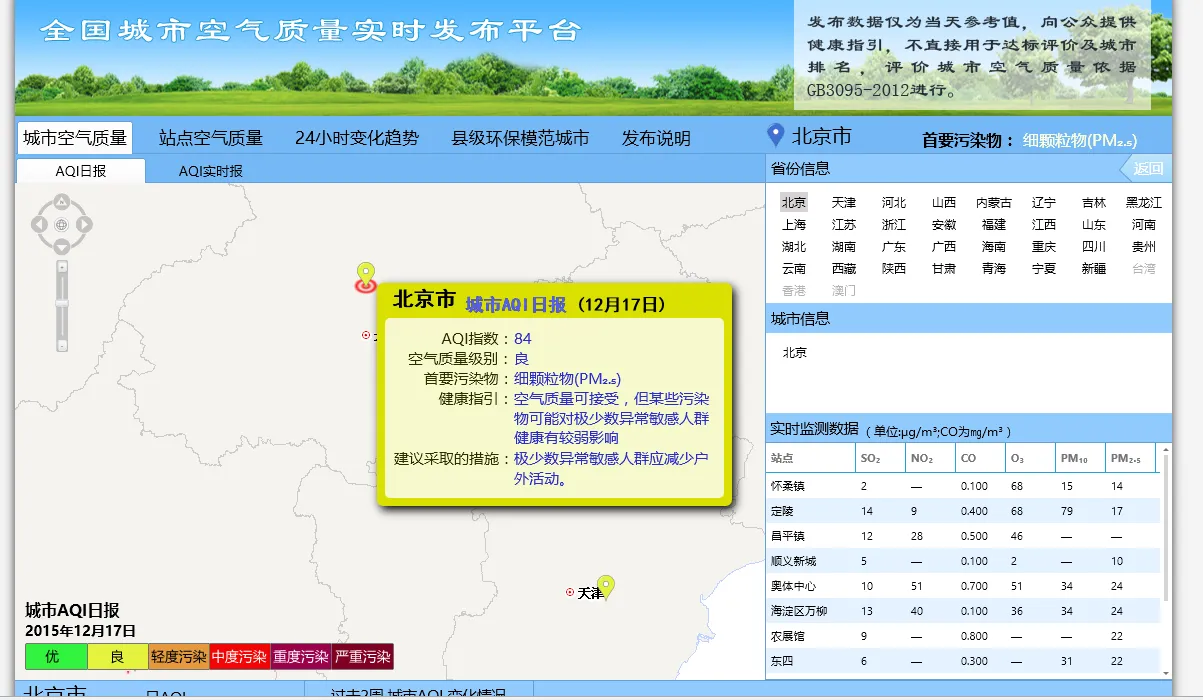Pan the map left with the left arrow
Viewport: 1203px width, 700px height.
pyautogui.click(x=40, y=225)
